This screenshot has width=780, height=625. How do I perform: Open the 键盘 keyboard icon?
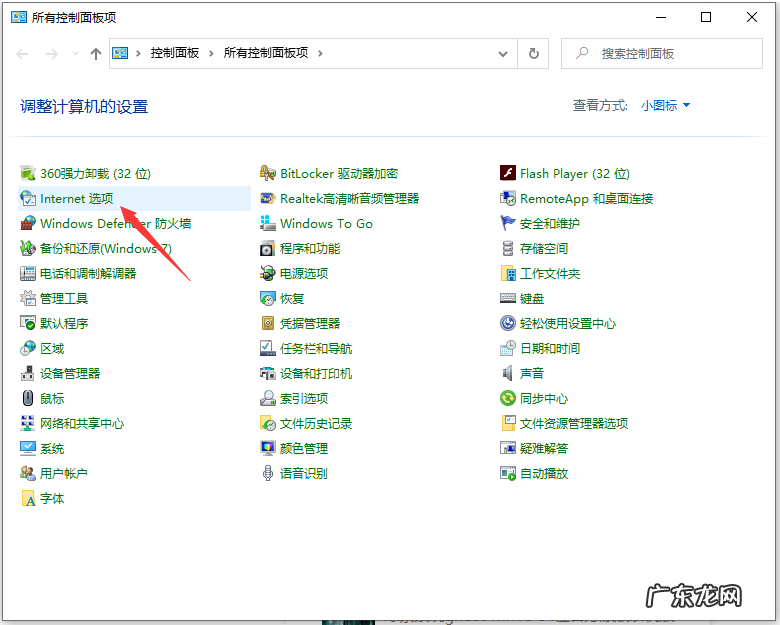(x=507, y=299)
